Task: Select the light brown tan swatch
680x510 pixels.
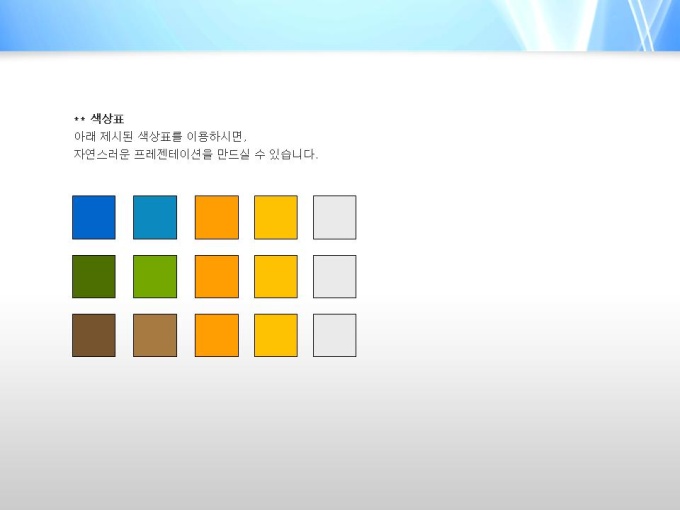Action: (155, 336)
